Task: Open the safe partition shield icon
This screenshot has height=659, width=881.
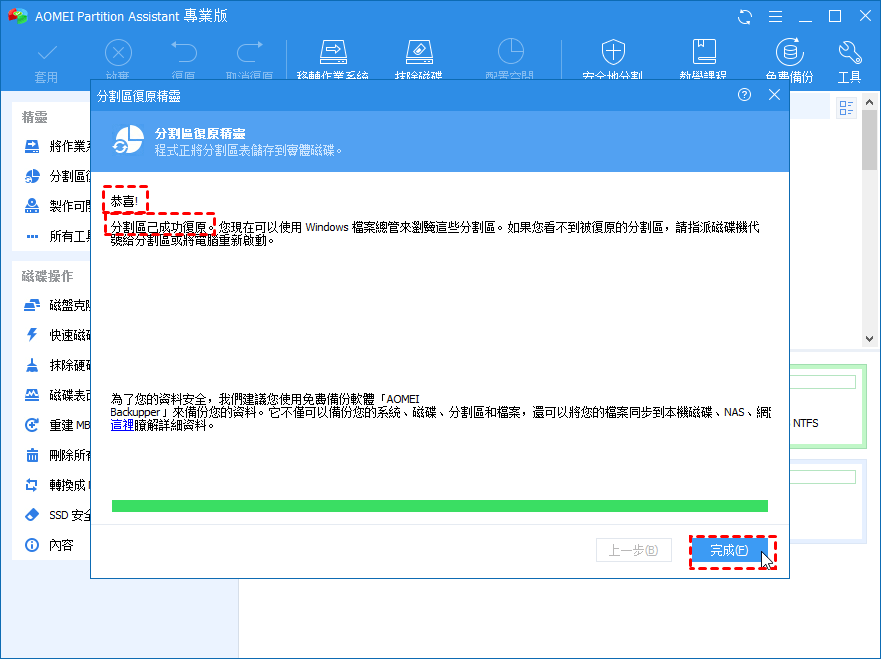Action: (x=613, y=52)
